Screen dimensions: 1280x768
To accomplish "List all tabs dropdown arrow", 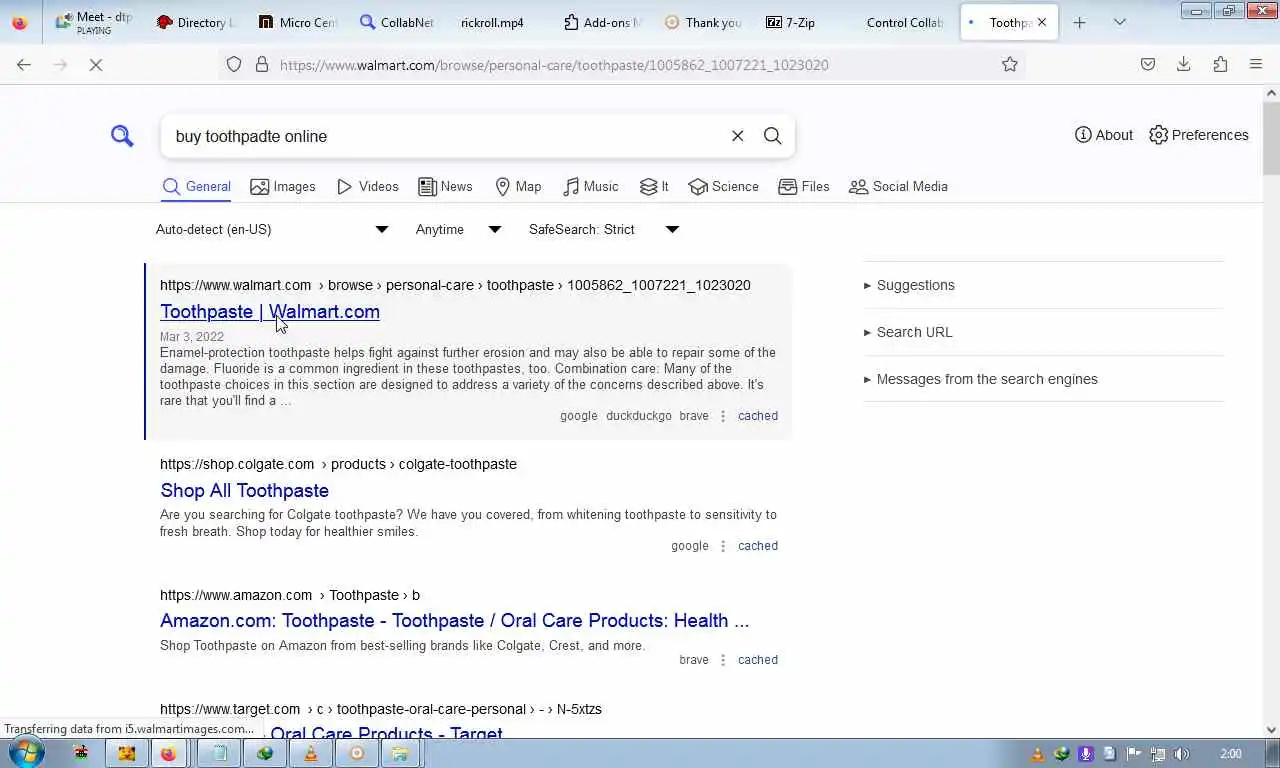I will click(x=1120, y=22).
